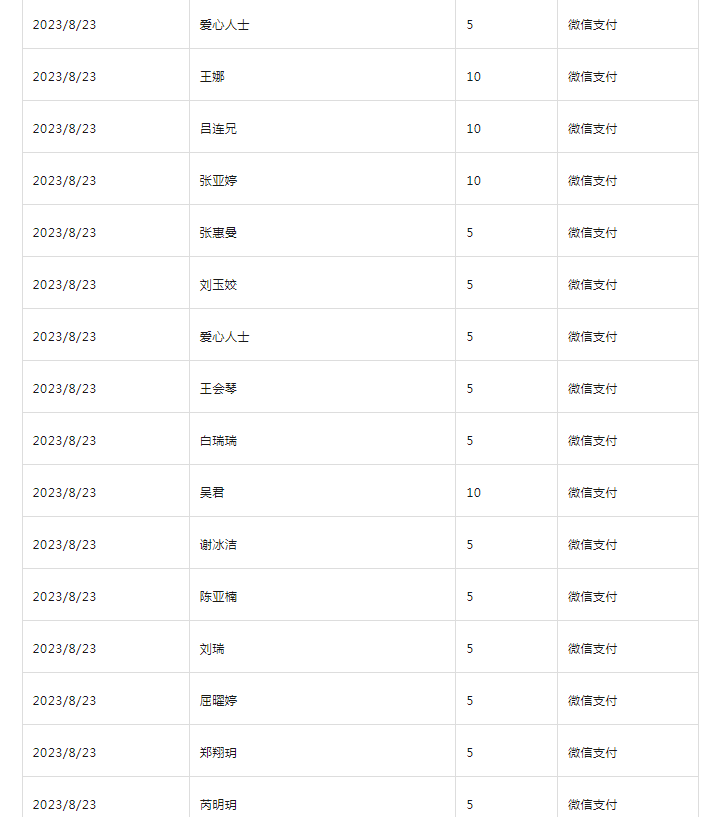Click amount 5 in 刘瑞 row
The height and width of the screenshot is (817, 709).
click(470, 649)
